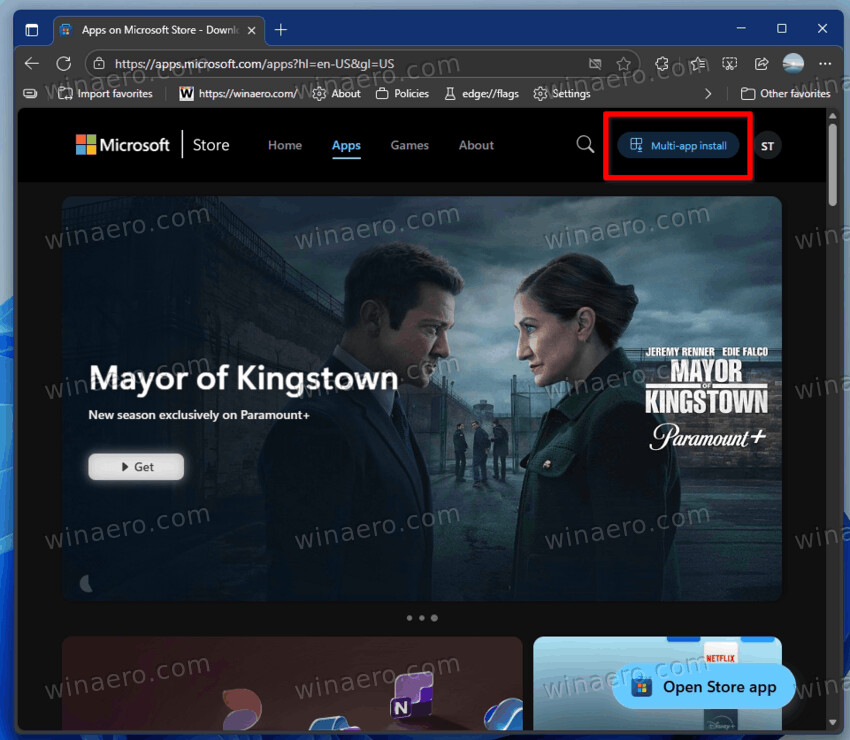The width and height of the screenshot is (850, 740).
Task: Open Microsoft Store search
Action: coord(585,145)
